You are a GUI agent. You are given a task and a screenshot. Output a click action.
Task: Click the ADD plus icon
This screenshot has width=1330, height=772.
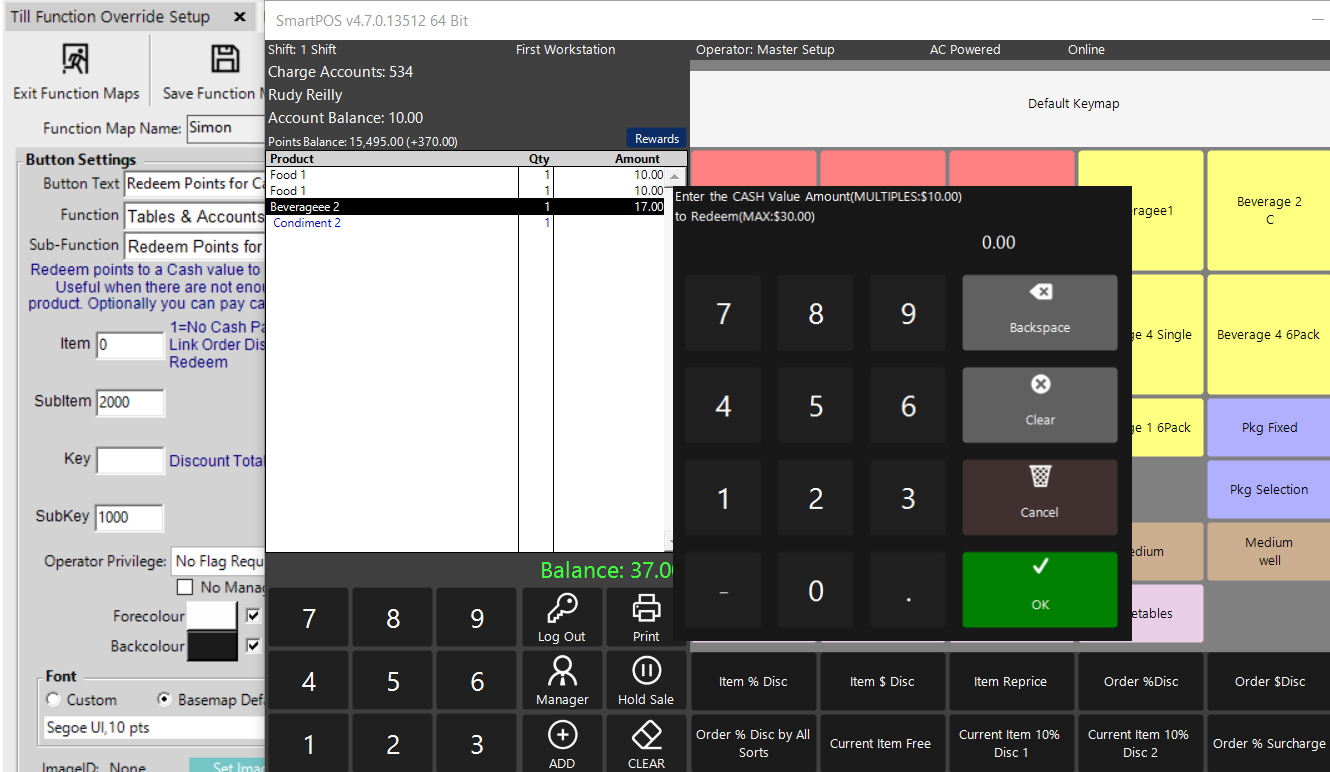click(562, 736)
